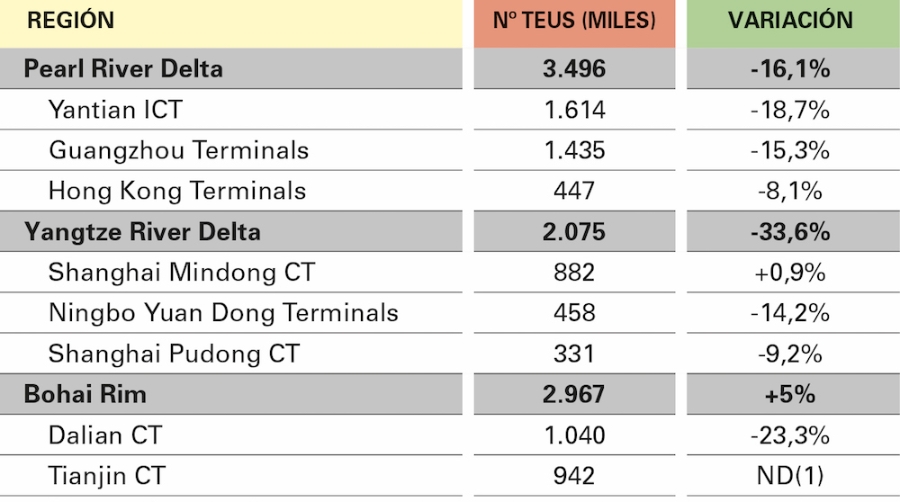Viewport: 900px width, 502px height.
Task: Select the Tianjin CT entry
Action: tap(107, 476)
